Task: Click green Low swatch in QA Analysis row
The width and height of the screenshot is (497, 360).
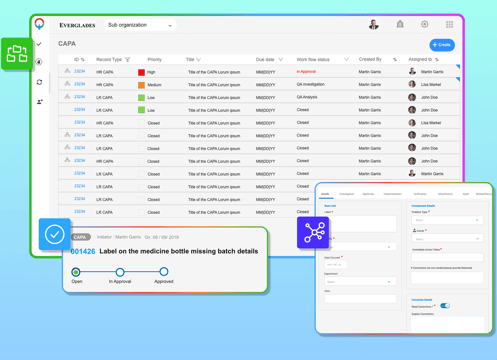Action: [x=141, y=98]
